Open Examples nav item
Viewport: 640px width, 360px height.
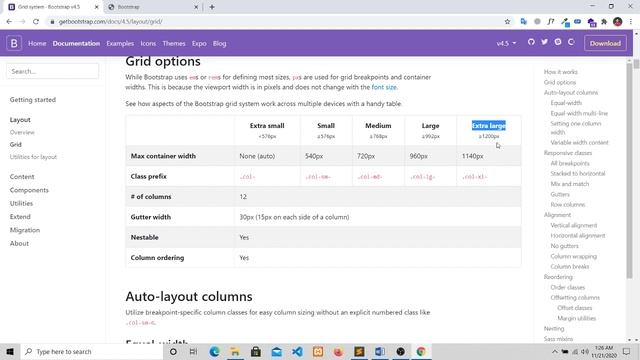tap(120, 43)
